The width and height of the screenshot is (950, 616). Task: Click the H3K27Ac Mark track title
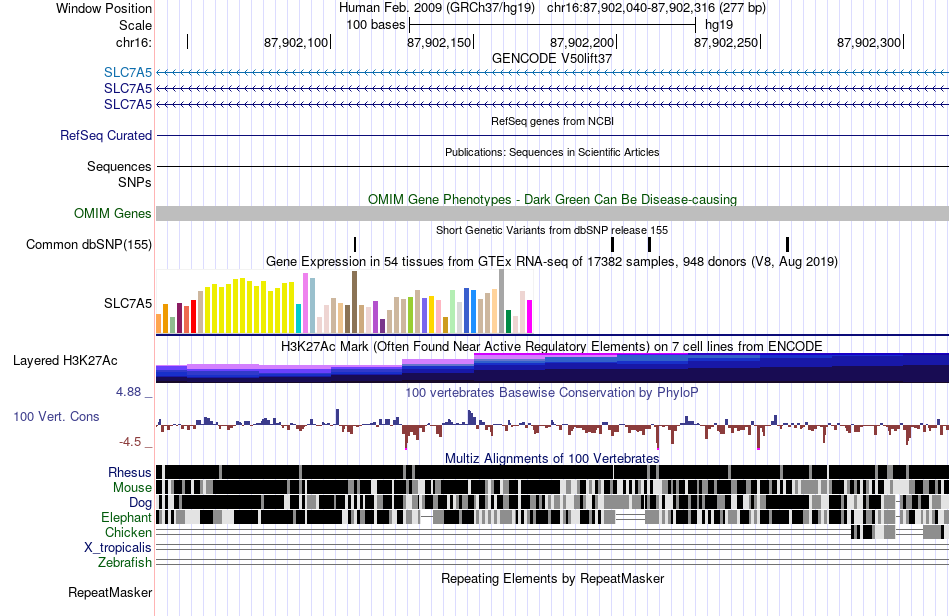click(552, 346)
